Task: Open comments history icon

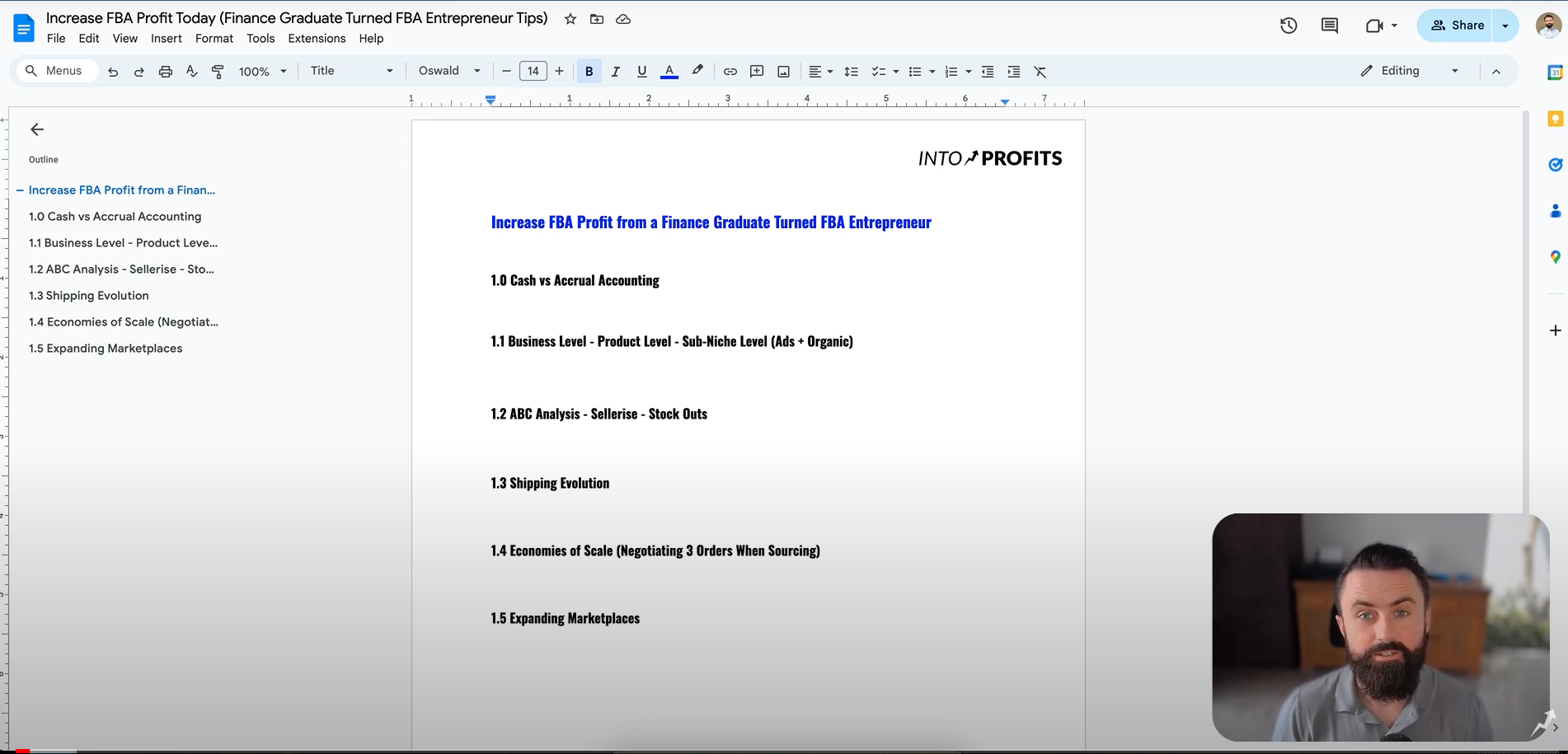Action: pos(1330,26)
